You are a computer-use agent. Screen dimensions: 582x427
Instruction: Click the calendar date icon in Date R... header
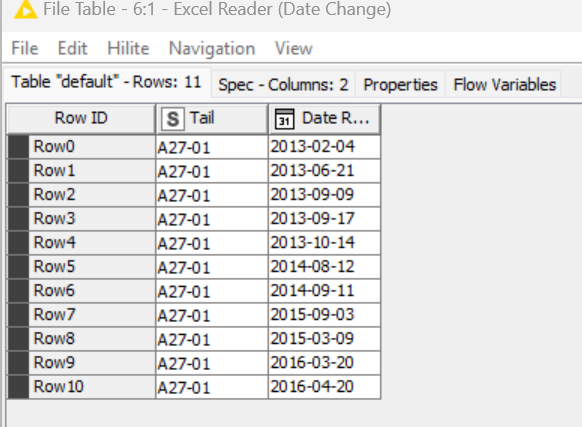285,119
